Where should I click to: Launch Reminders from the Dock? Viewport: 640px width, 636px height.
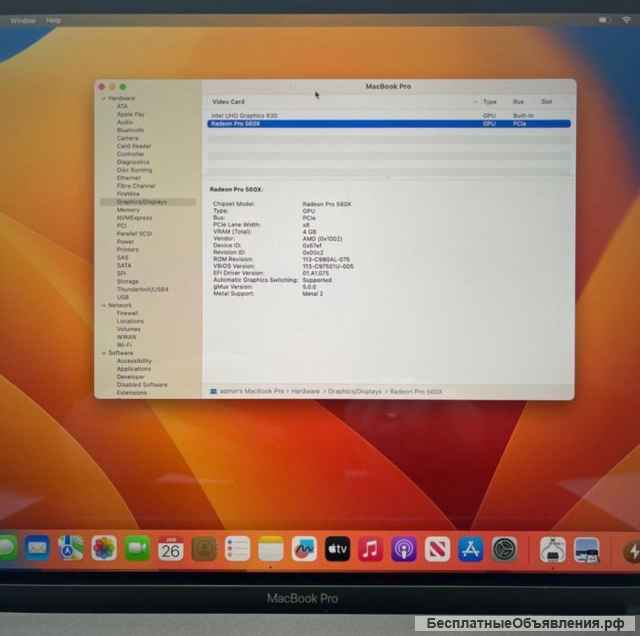(x=237, y=549)
